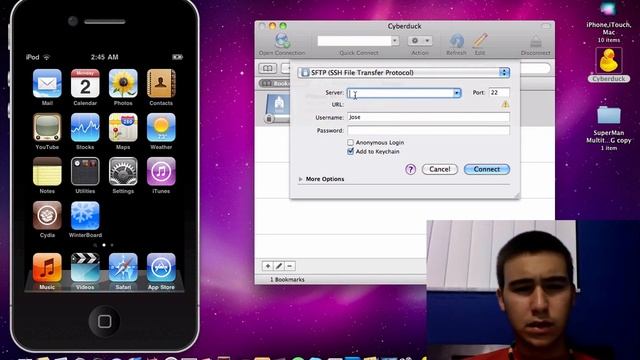Open the Action gear dropdown menu

(x=420, y=41)
